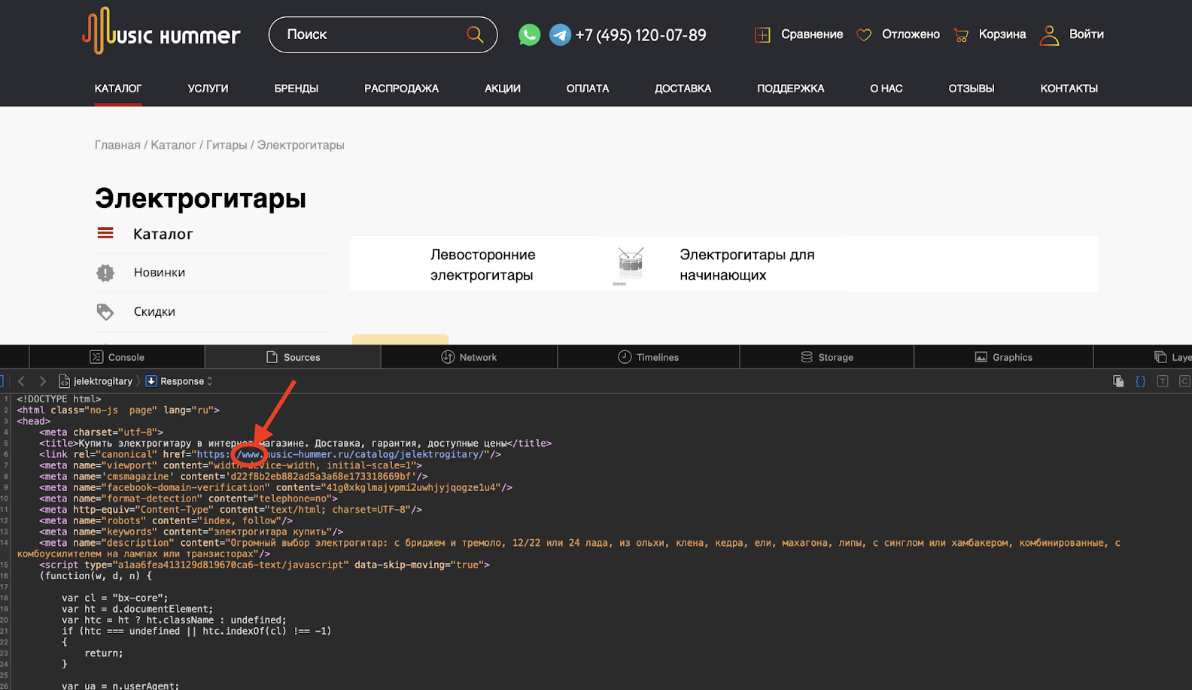Click the Telegram icon in the header

pyautogui.click(x=558, y=34)
